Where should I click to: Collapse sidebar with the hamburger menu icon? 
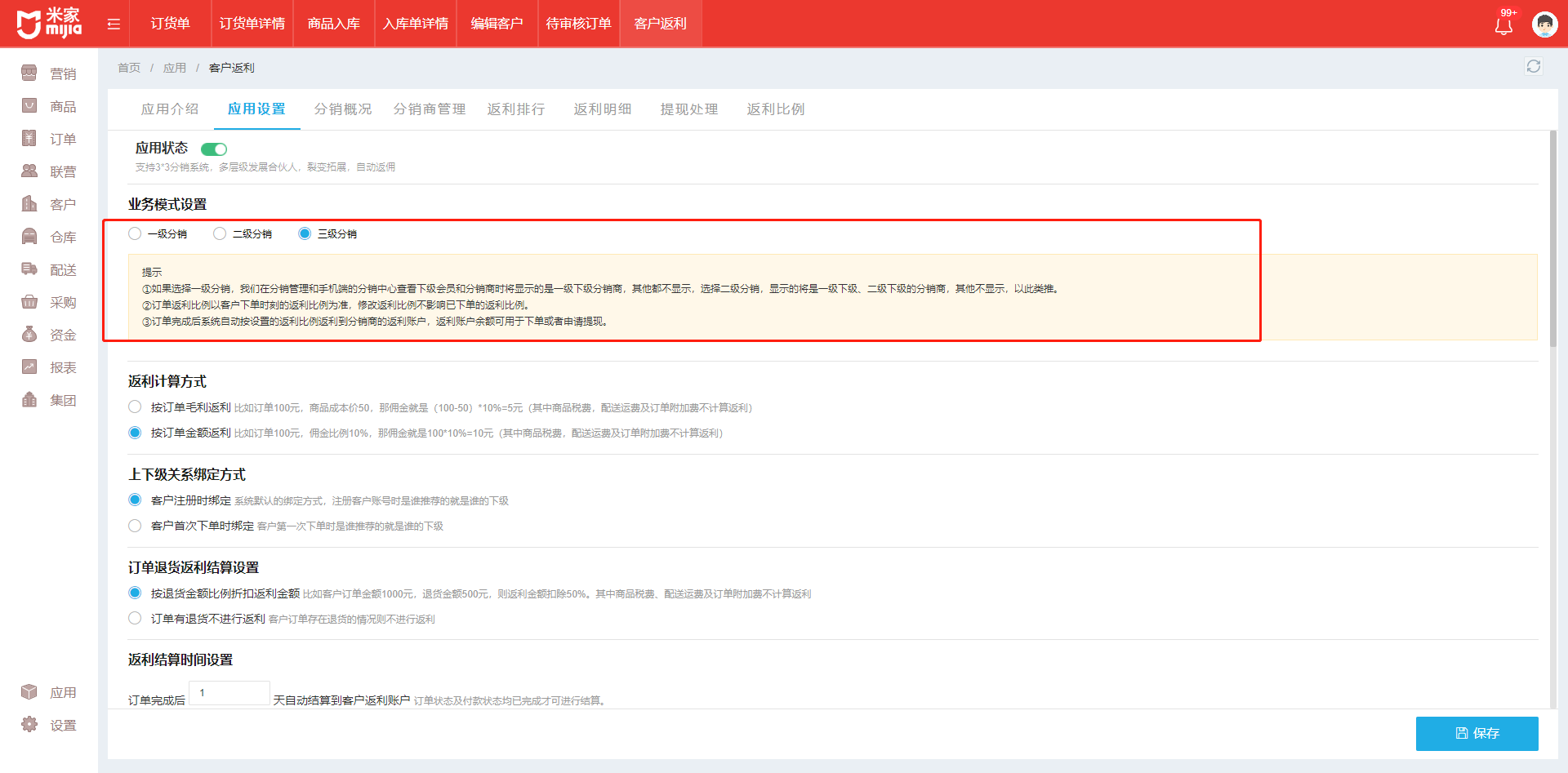point(114,24)
